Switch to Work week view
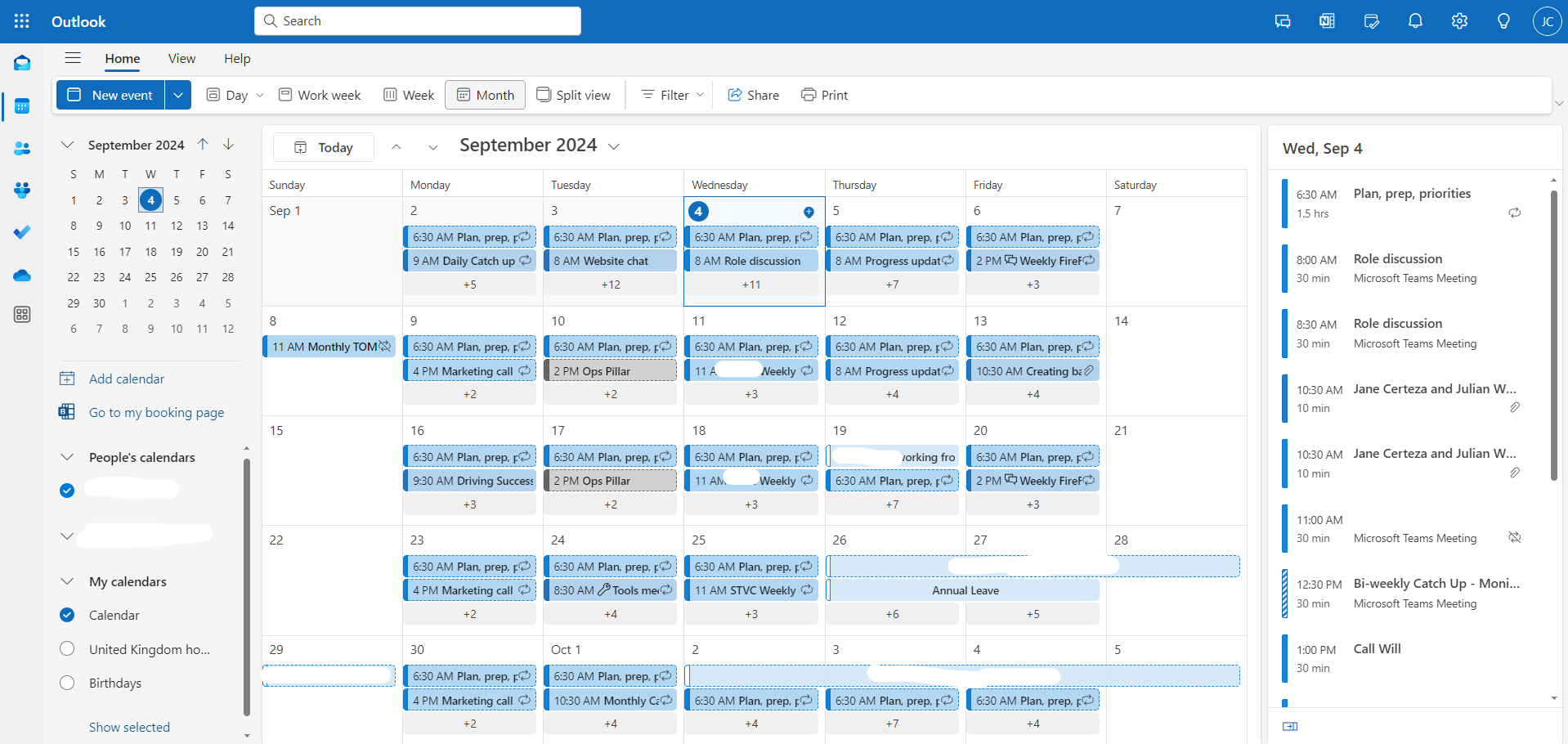The width and height of the screenshot is (1568, 744). (320, 95)
